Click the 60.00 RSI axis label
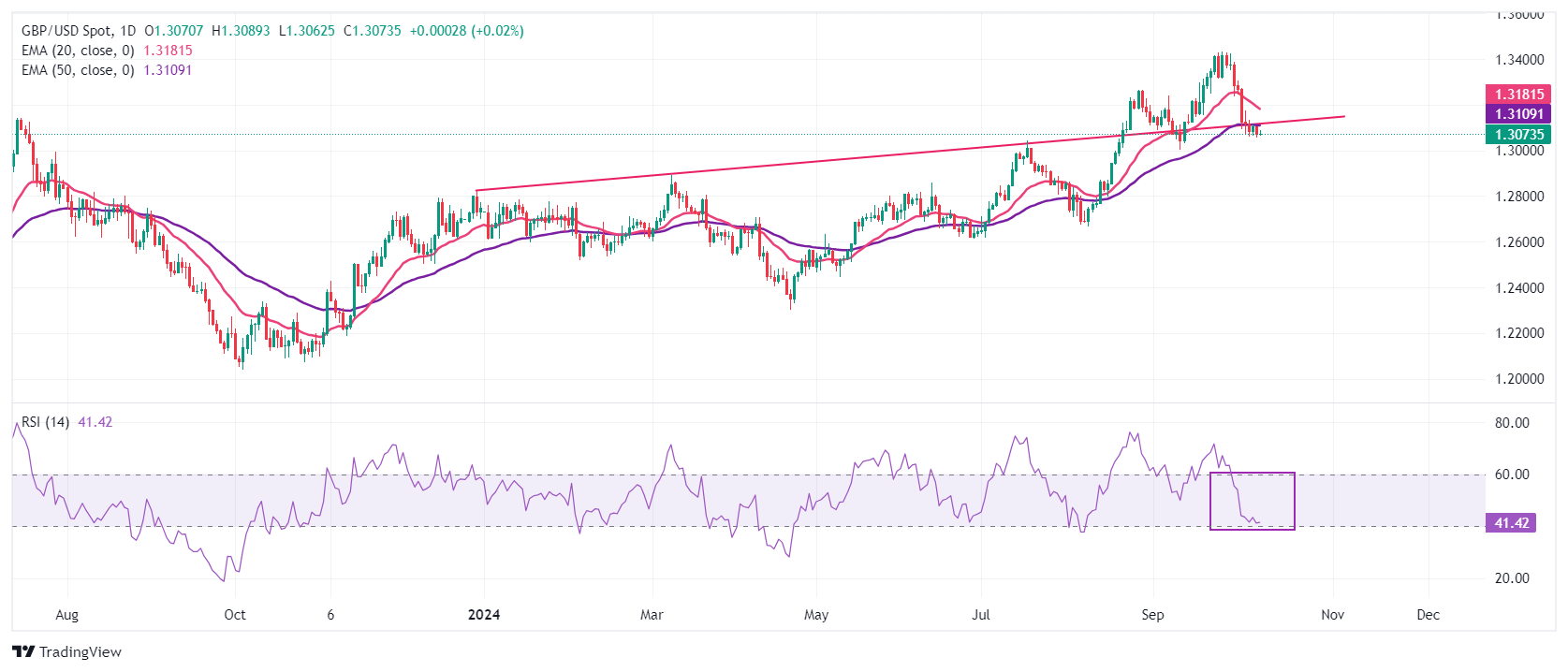 tap(1511, 475)
